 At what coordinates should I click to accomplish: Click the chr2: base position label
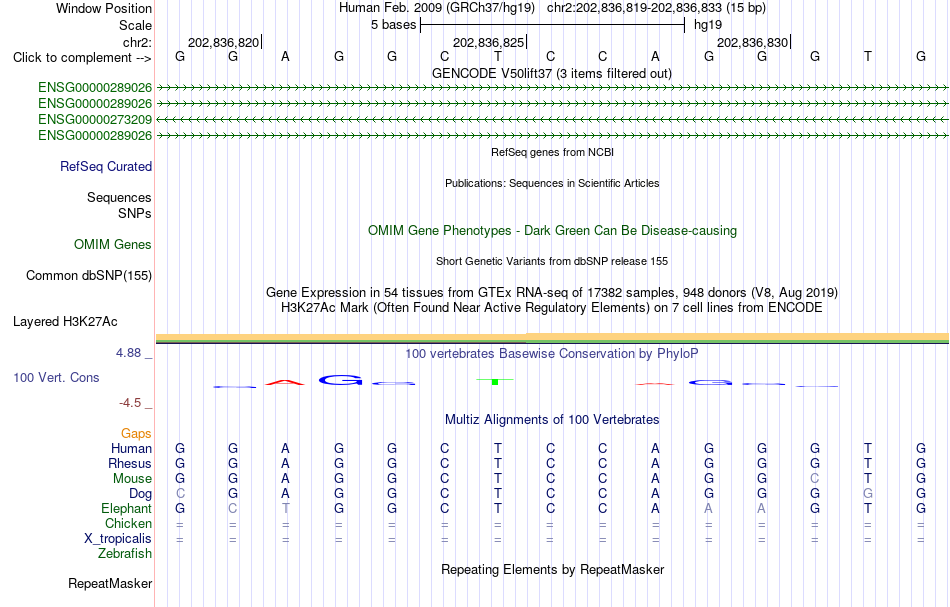coord(138,42)
